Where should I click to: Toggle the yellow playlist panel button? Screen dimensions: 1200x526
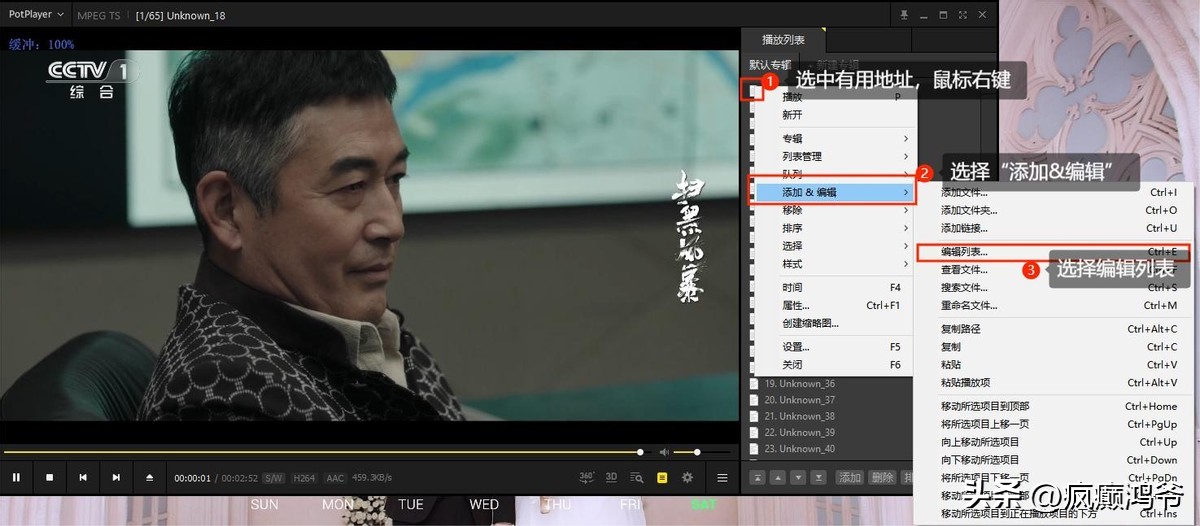click(662, 478)
